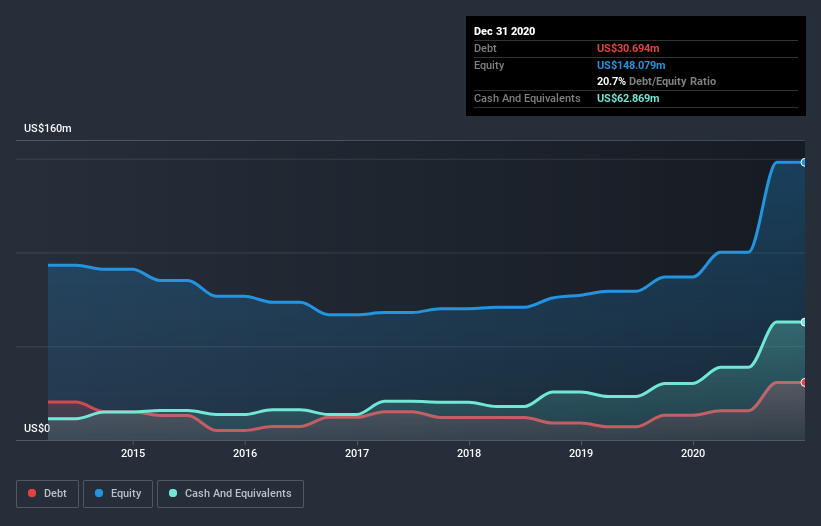Click the 2015 x-axis label
821x526 pixels.
click(133, 454)
